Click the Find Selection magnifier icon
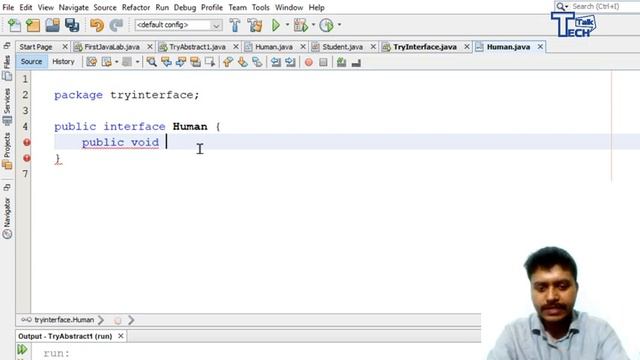 (x=151, y=62)
